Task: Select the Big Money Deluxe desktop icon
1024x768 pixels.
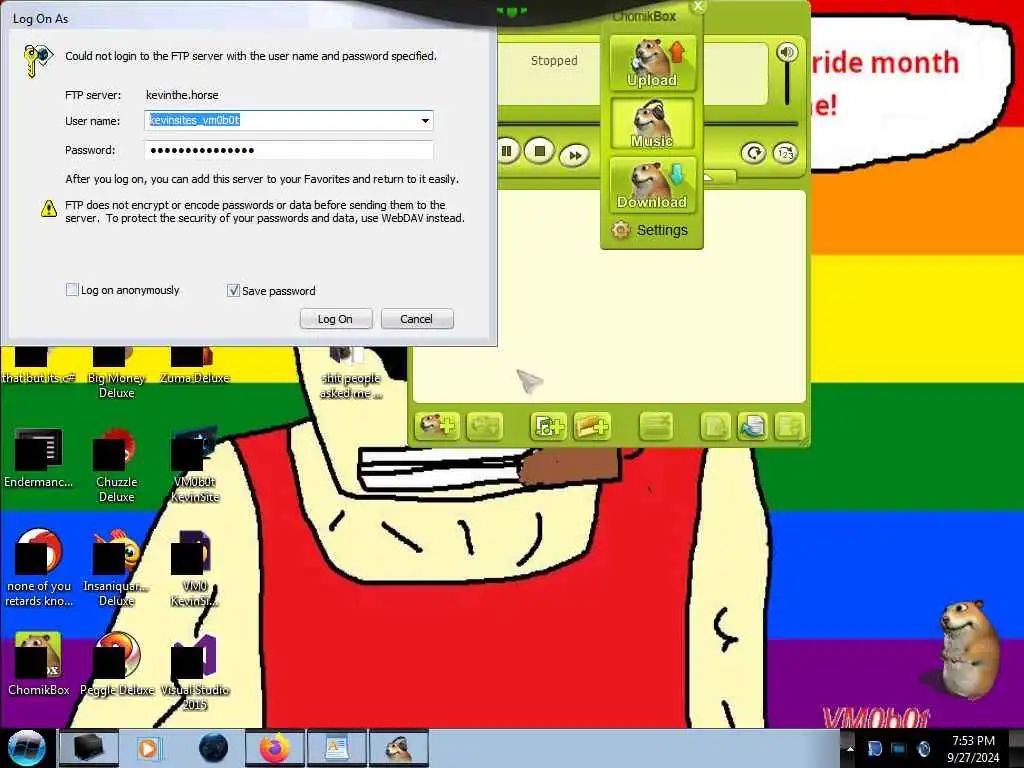Action: (x=116, y=372)
